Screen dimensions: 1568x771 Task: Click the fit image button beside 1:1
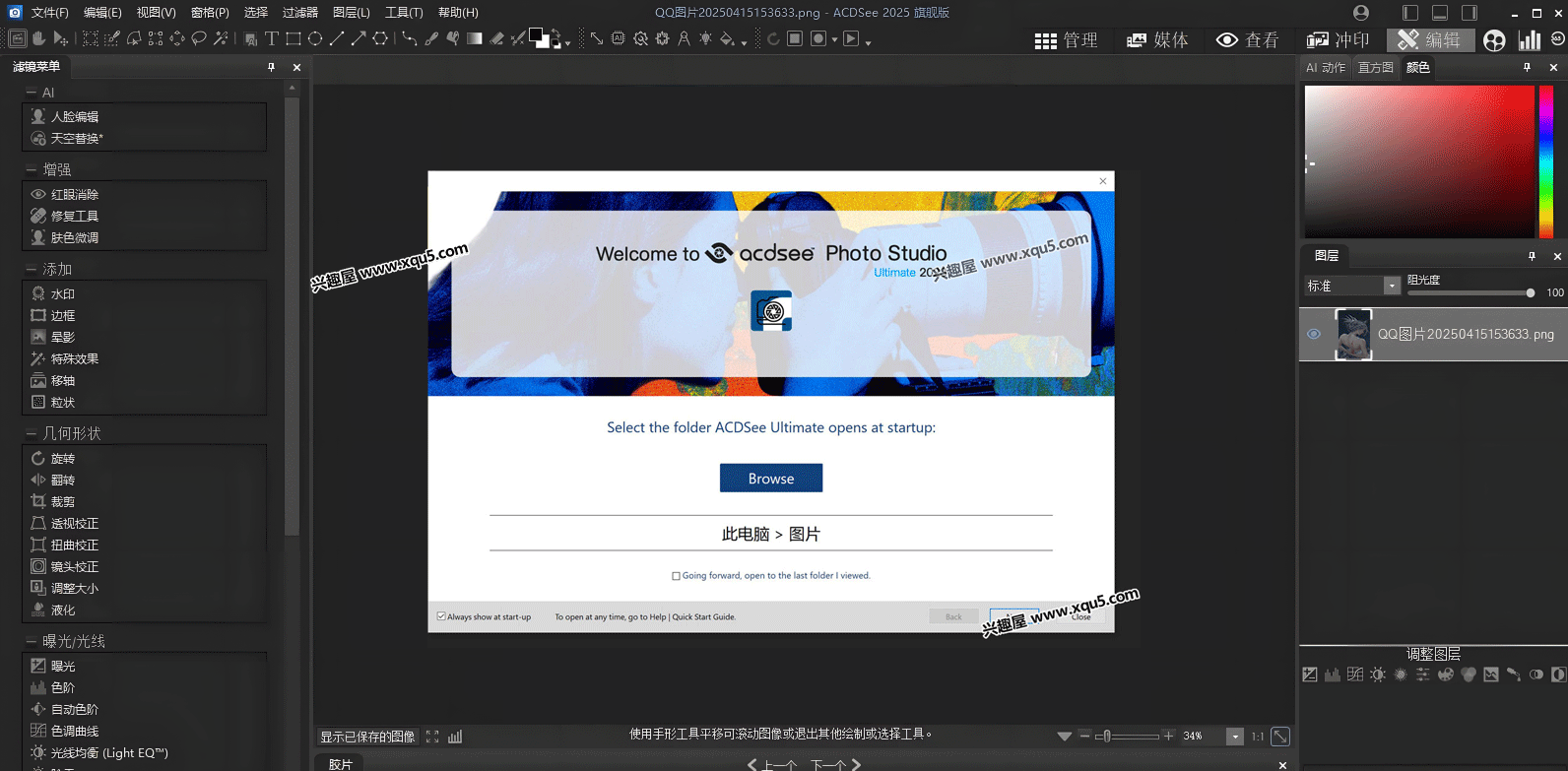[x=1280, y=736]
